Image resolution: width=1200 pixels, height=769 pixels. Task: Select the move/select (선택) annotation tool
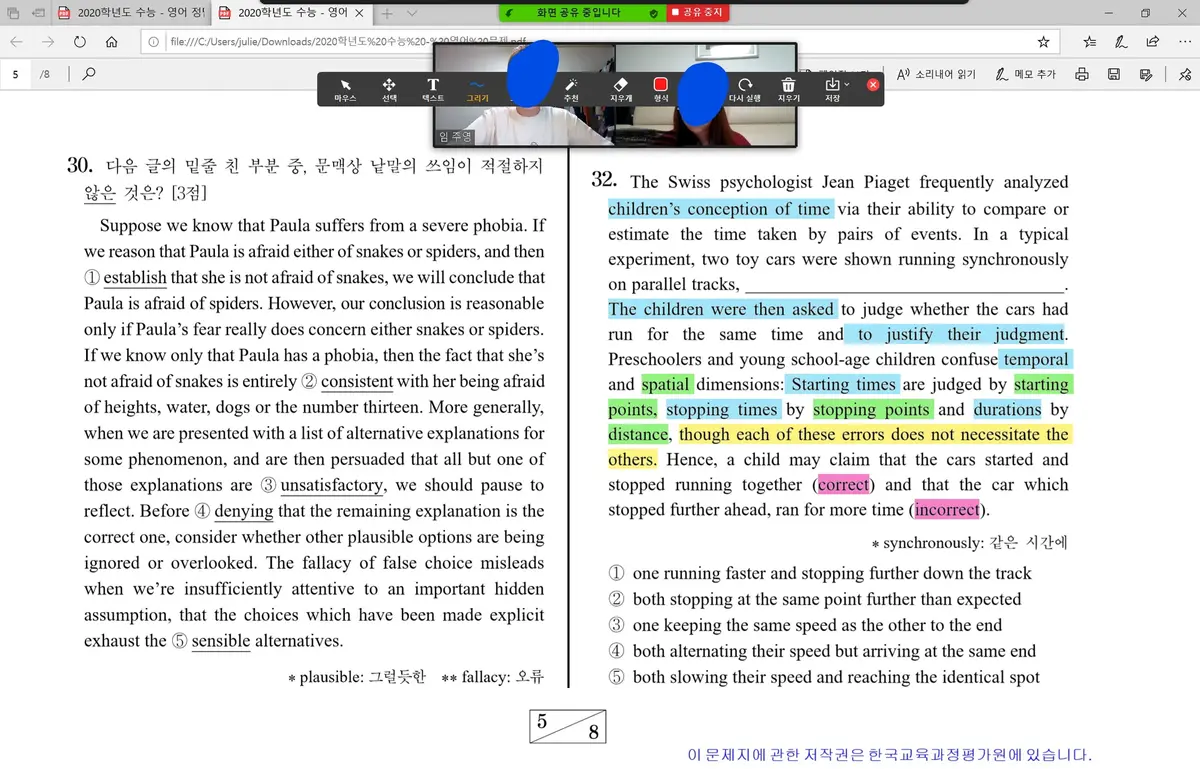pyautogui.click(x=389, y=89)
